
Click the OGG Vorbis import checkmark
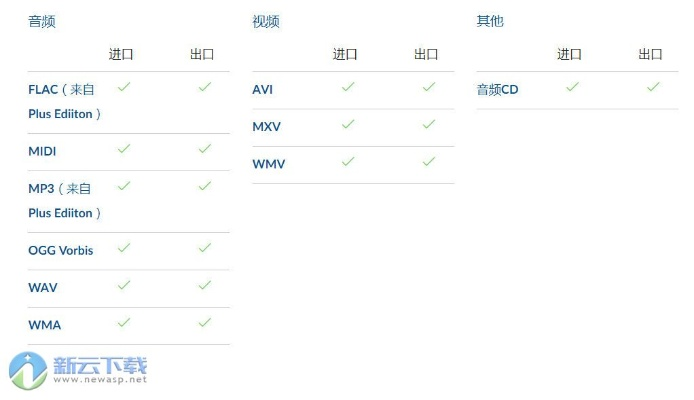click(x=124, y=248)
